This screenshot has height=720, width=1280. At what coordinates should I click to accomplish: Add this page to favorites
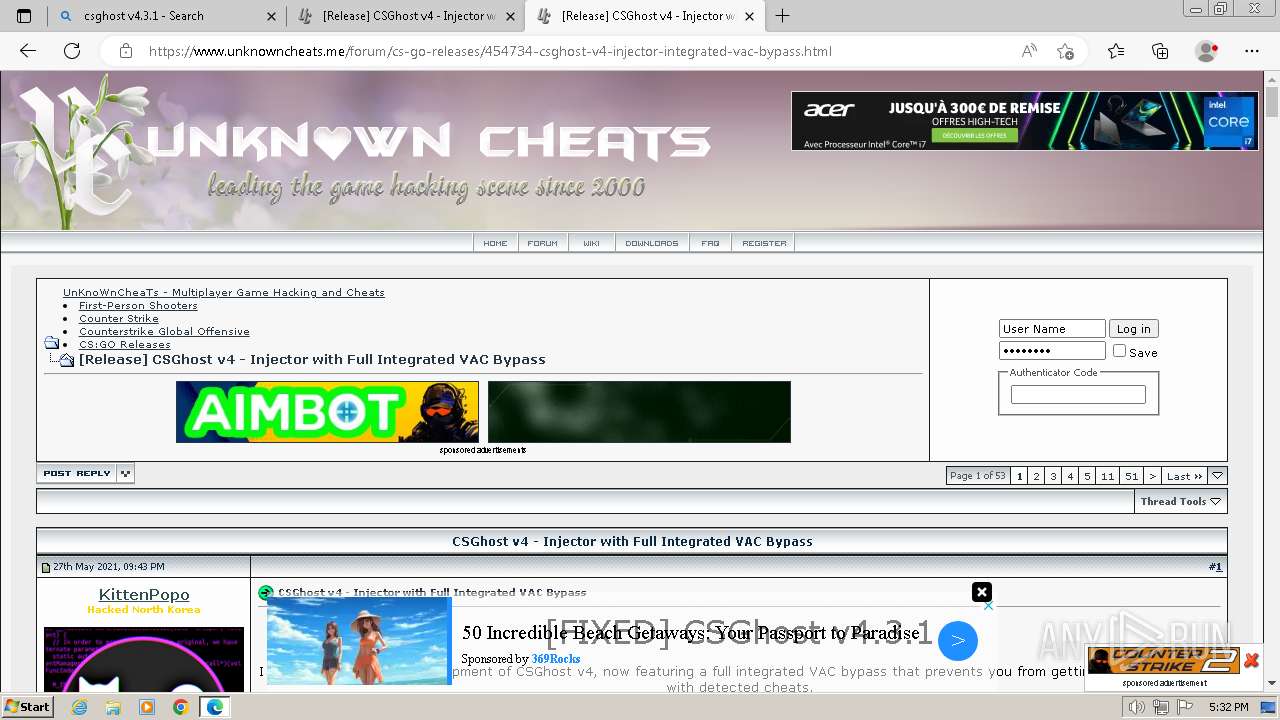tap(1065, 51)
